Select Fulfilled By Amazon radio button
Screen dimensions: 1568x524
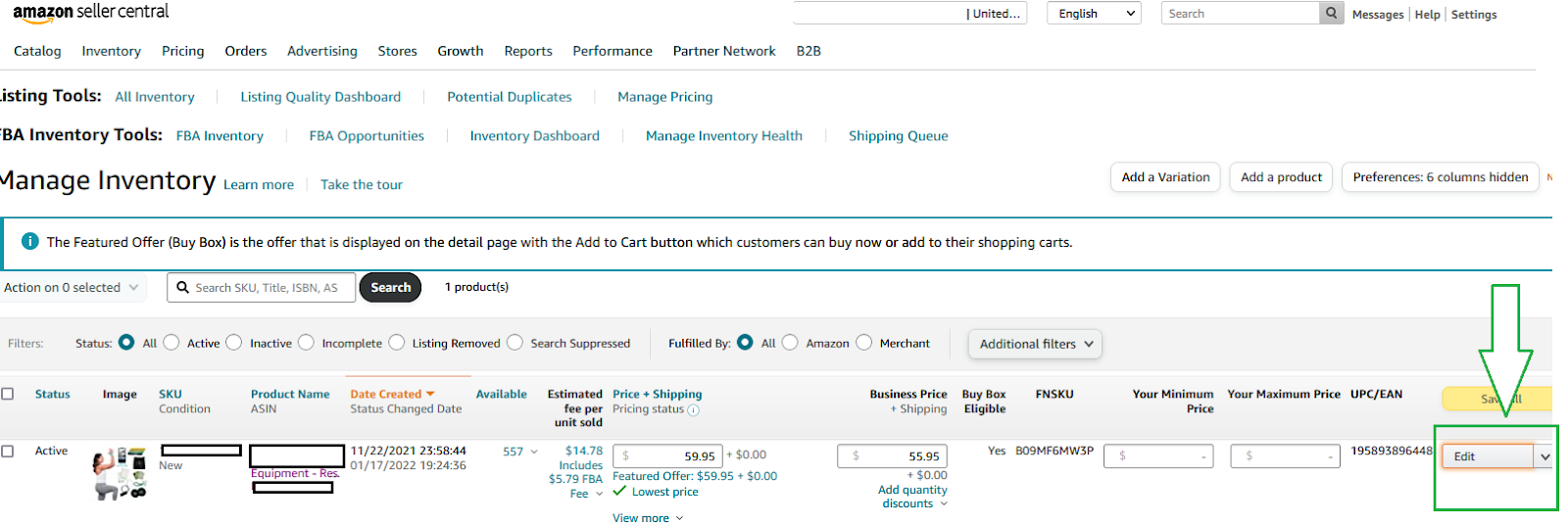[790, 343]
